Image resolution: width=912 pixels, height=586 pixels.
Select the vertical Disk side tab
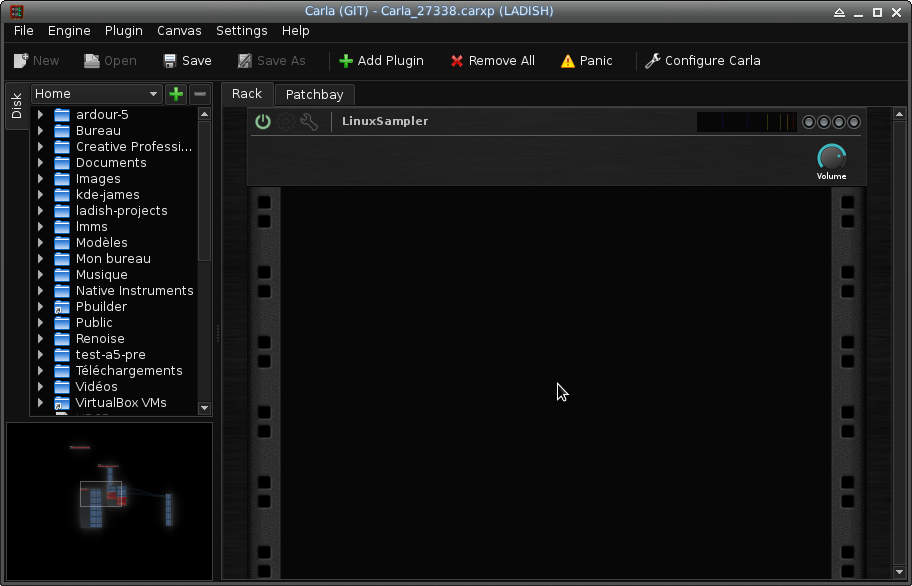click(16, 106)
